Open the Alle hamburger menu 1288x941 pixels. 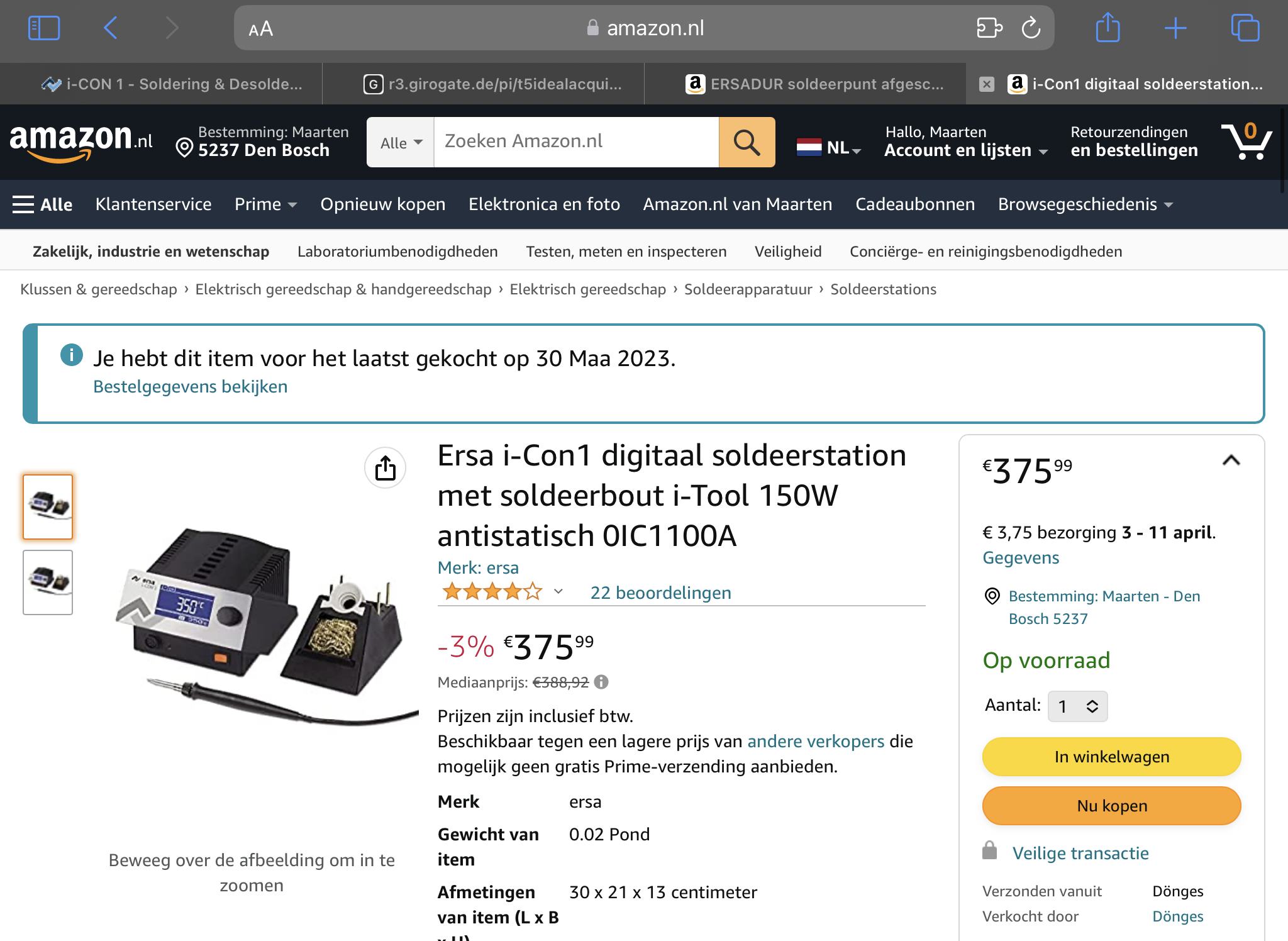tap(42, 204)
